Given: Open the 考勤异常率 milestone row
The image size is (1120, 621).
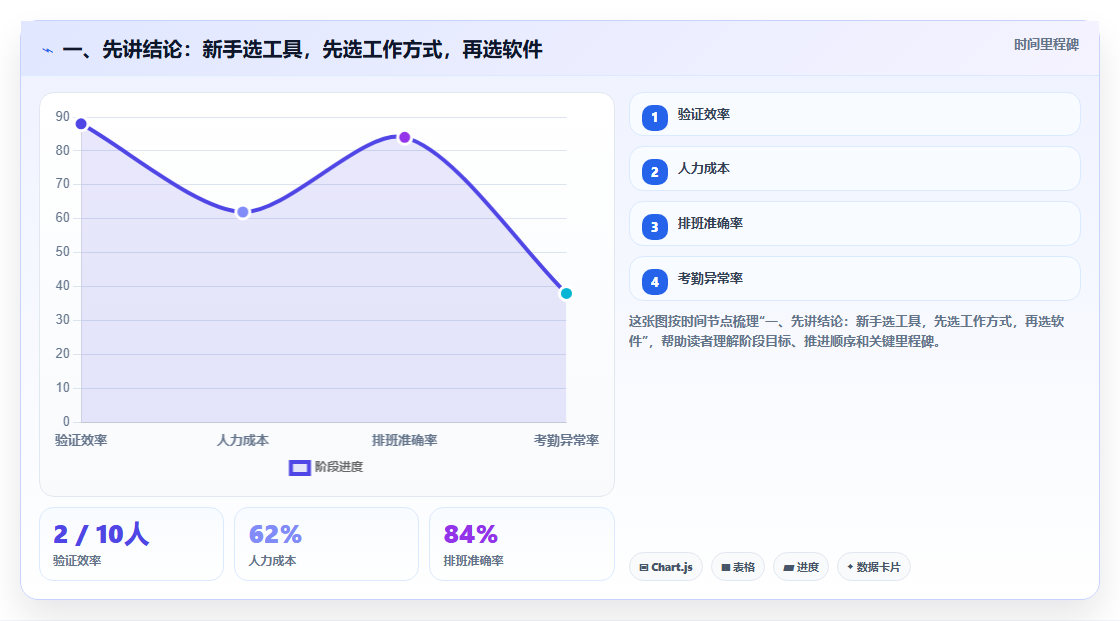Looking at the screenshot, I should pyautogui.click(x=854, y=279).
